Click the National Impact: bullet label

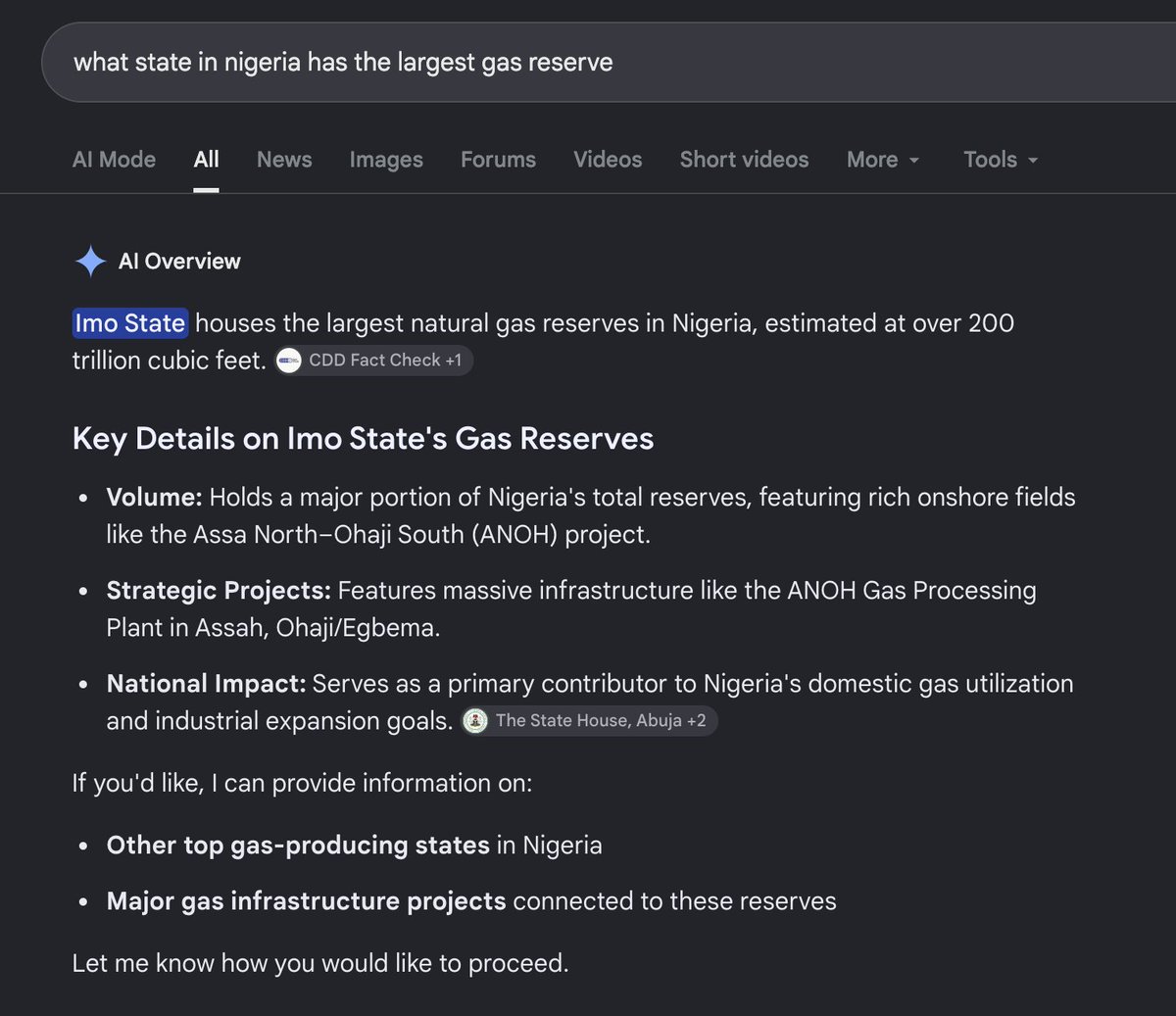click(x=207, y=684)
